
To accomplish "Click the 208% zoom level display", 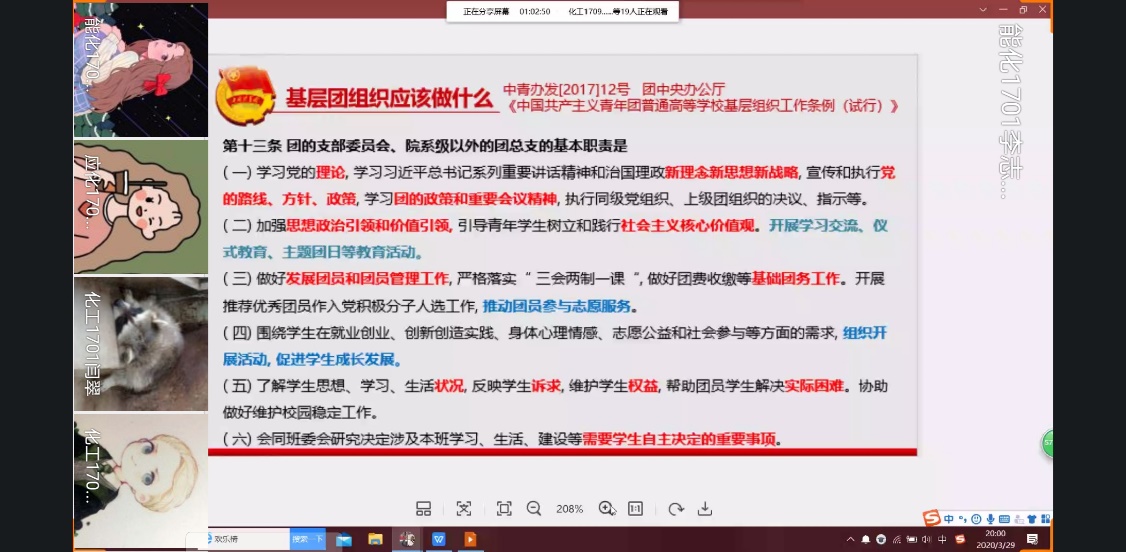I will (x=570, y=508).
